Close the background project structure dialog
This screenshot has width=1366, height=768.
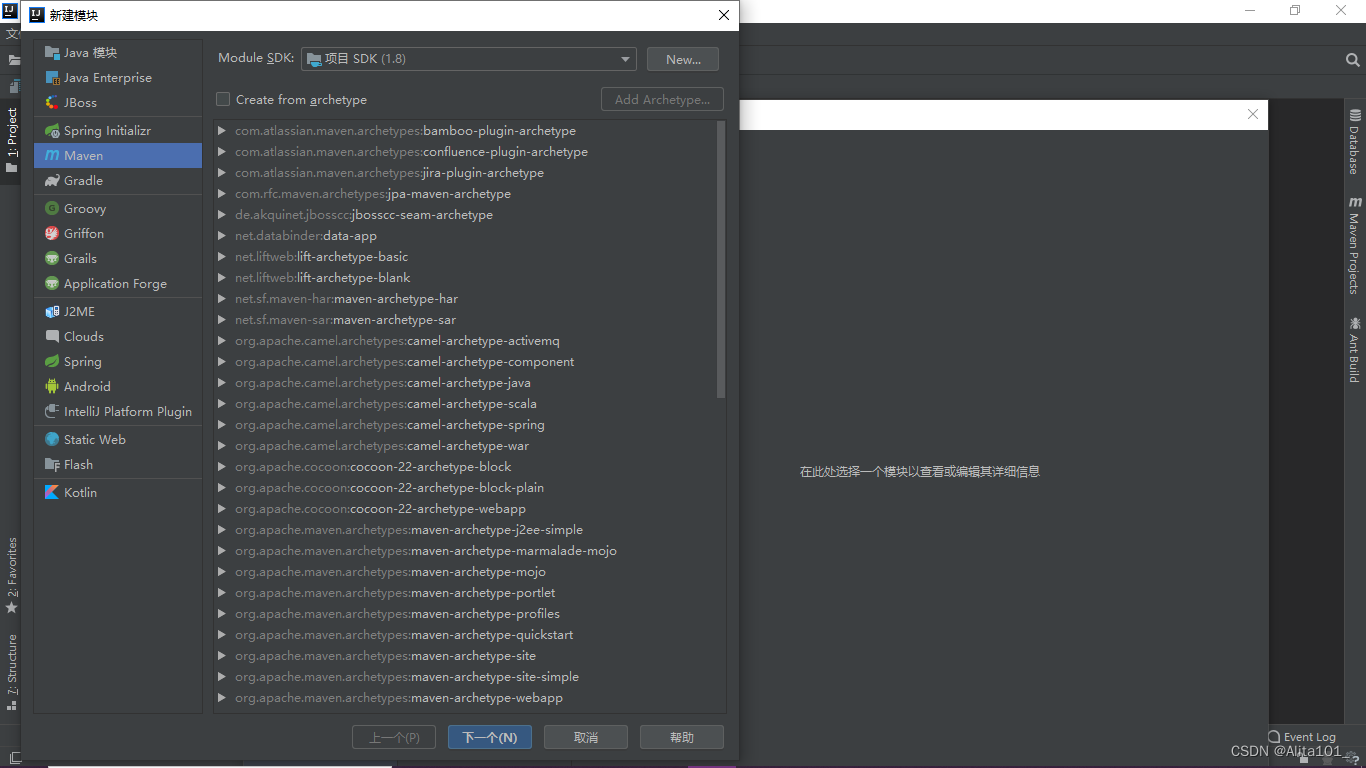(1253, 115)
